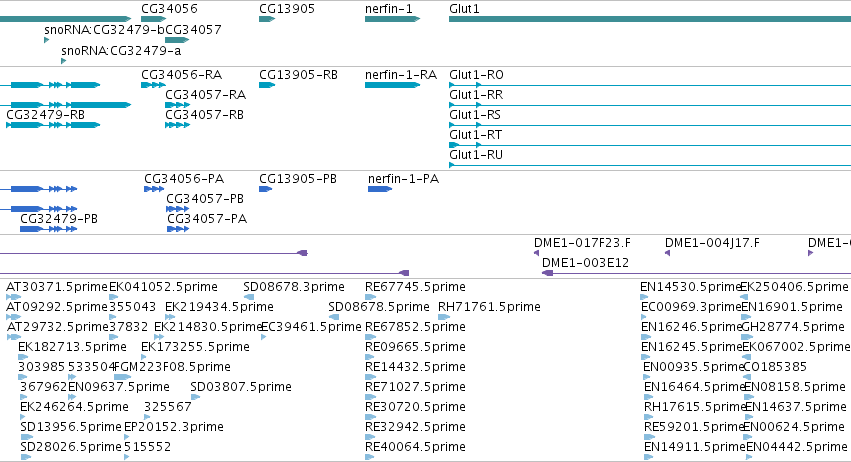Click the DME1-003E12 clone glyph
The width and height of the screenshot is (851, 462).
coord(696,273)
